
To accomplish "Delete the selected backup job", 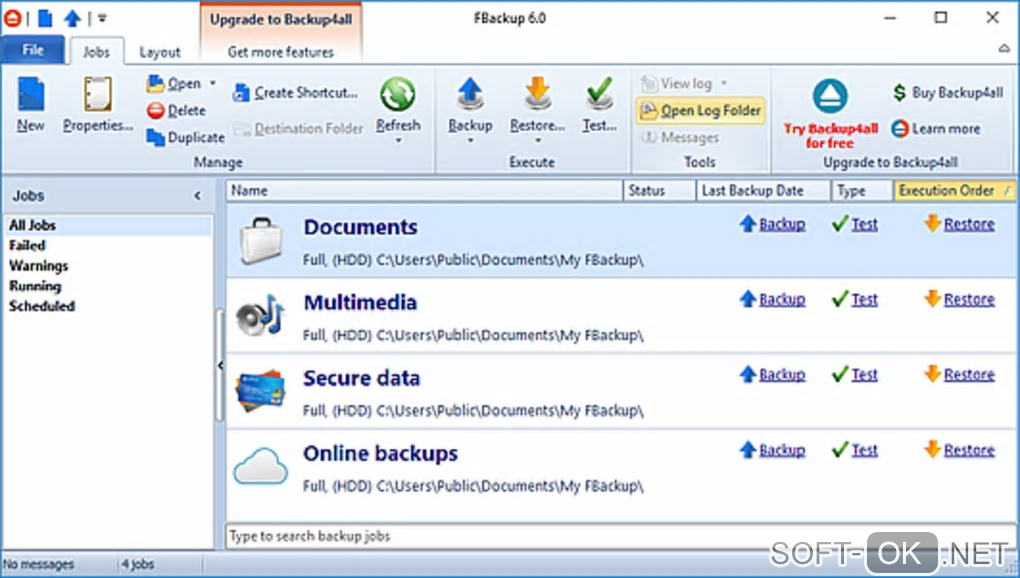I will click(x=176, y=111).
